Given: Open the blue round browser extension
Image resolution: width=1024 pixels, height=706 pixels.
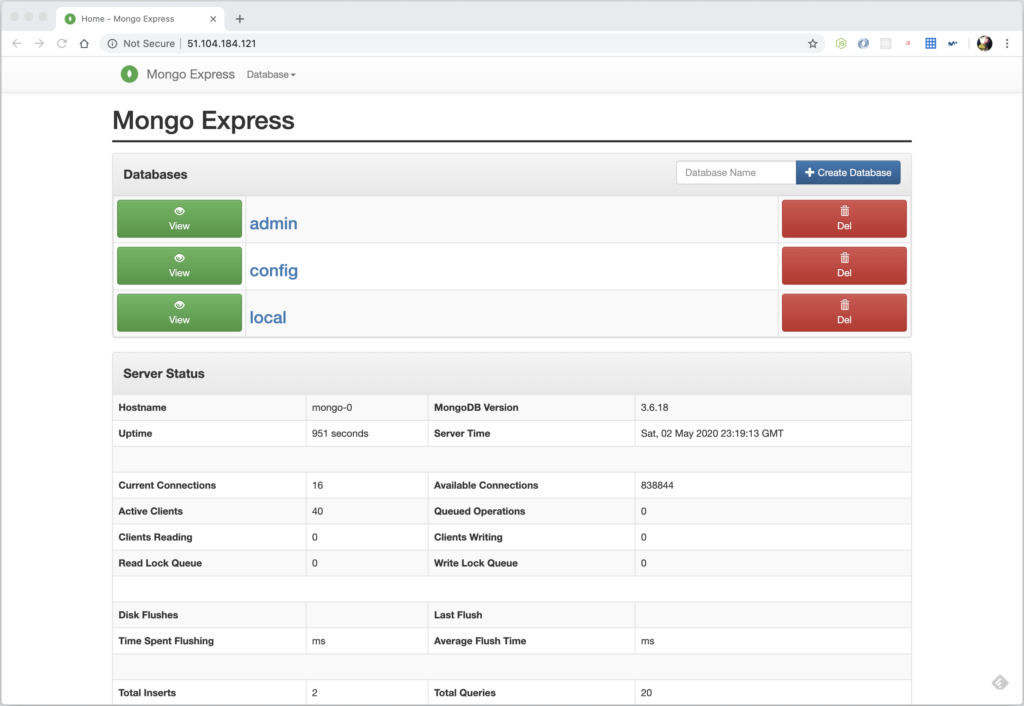Looking at the screenshot, I should [x=863, y=44].
